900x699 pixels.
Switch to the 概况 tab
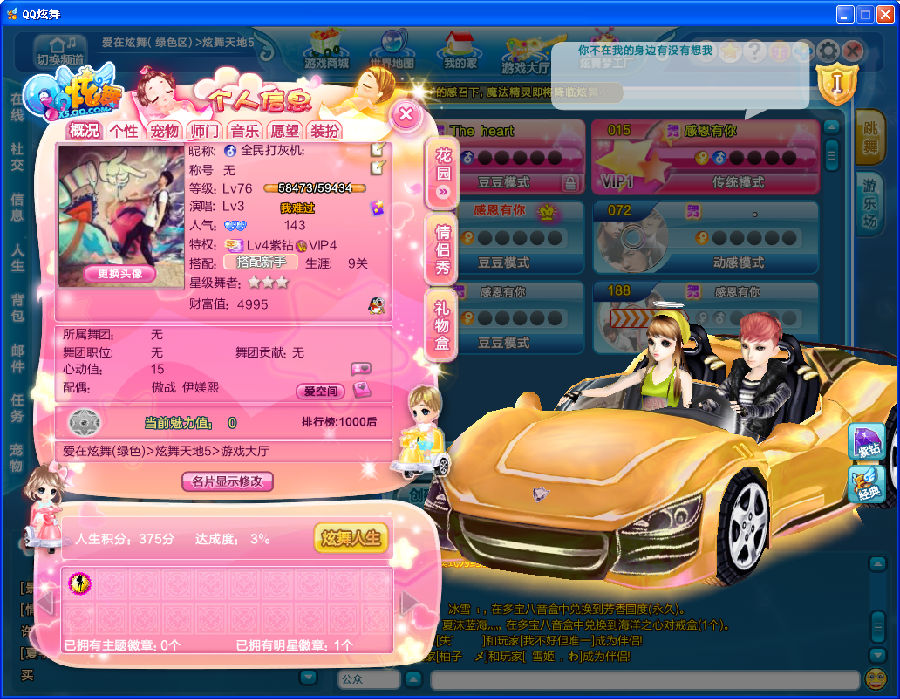click(x=84, y=131)
